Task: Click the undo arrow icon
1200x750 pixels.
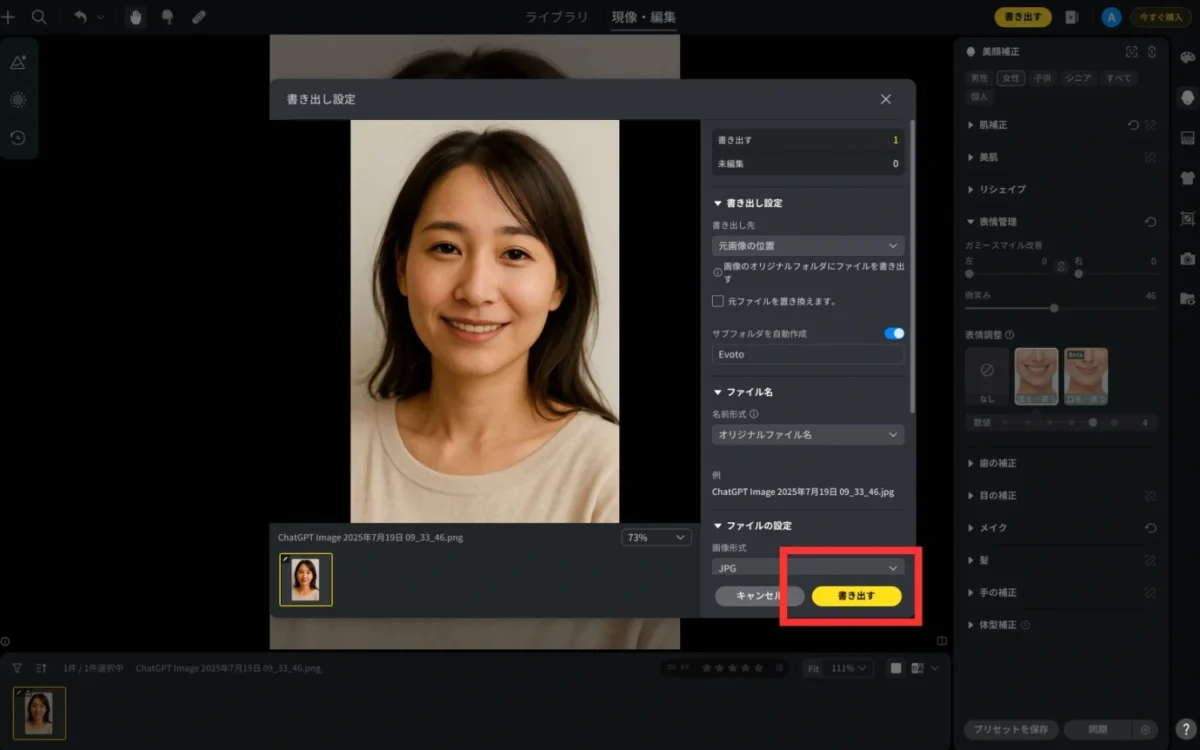Action: [81, 17]
